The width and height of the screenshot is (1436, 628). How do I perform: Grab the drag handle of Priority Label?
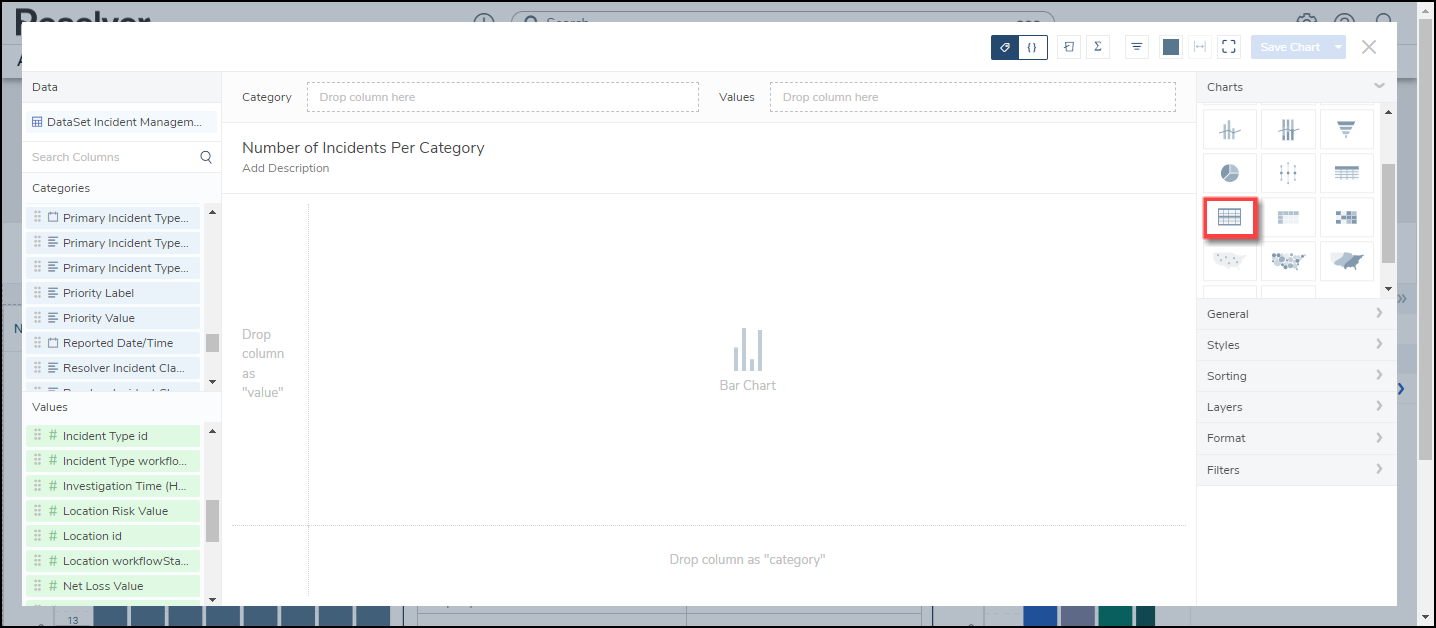[x=37, y=293]
